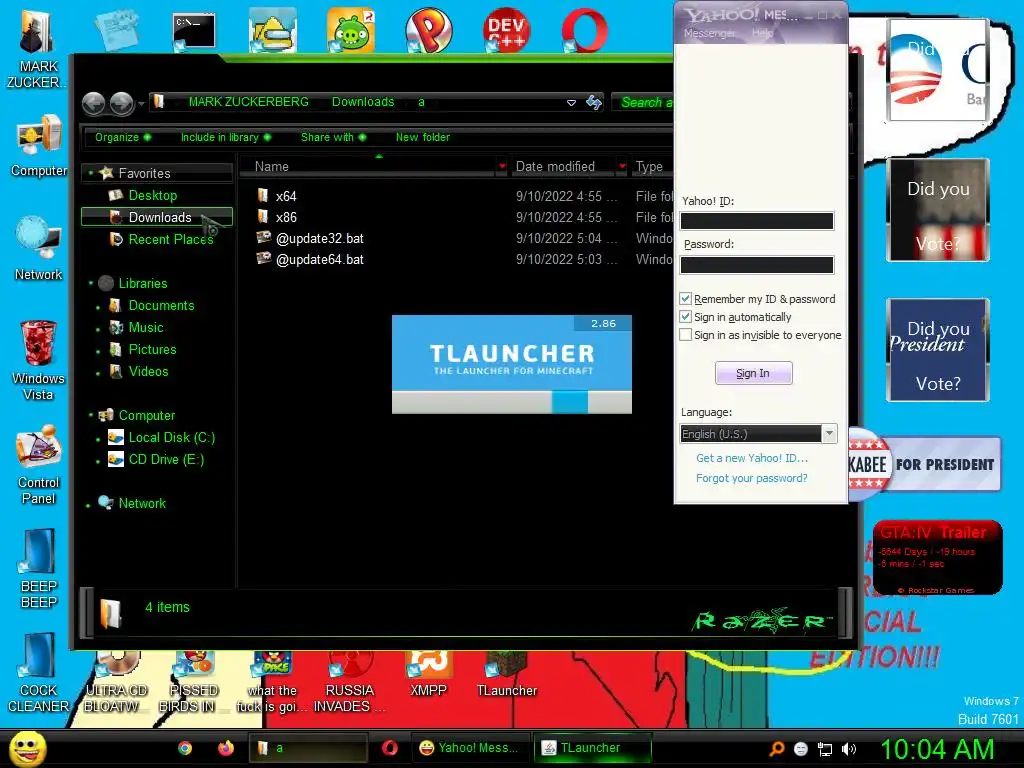Viewport: 1024px width, 768px height.
Task: Click the 10:04 AM taskbar clock
Action: pos(937,749)
